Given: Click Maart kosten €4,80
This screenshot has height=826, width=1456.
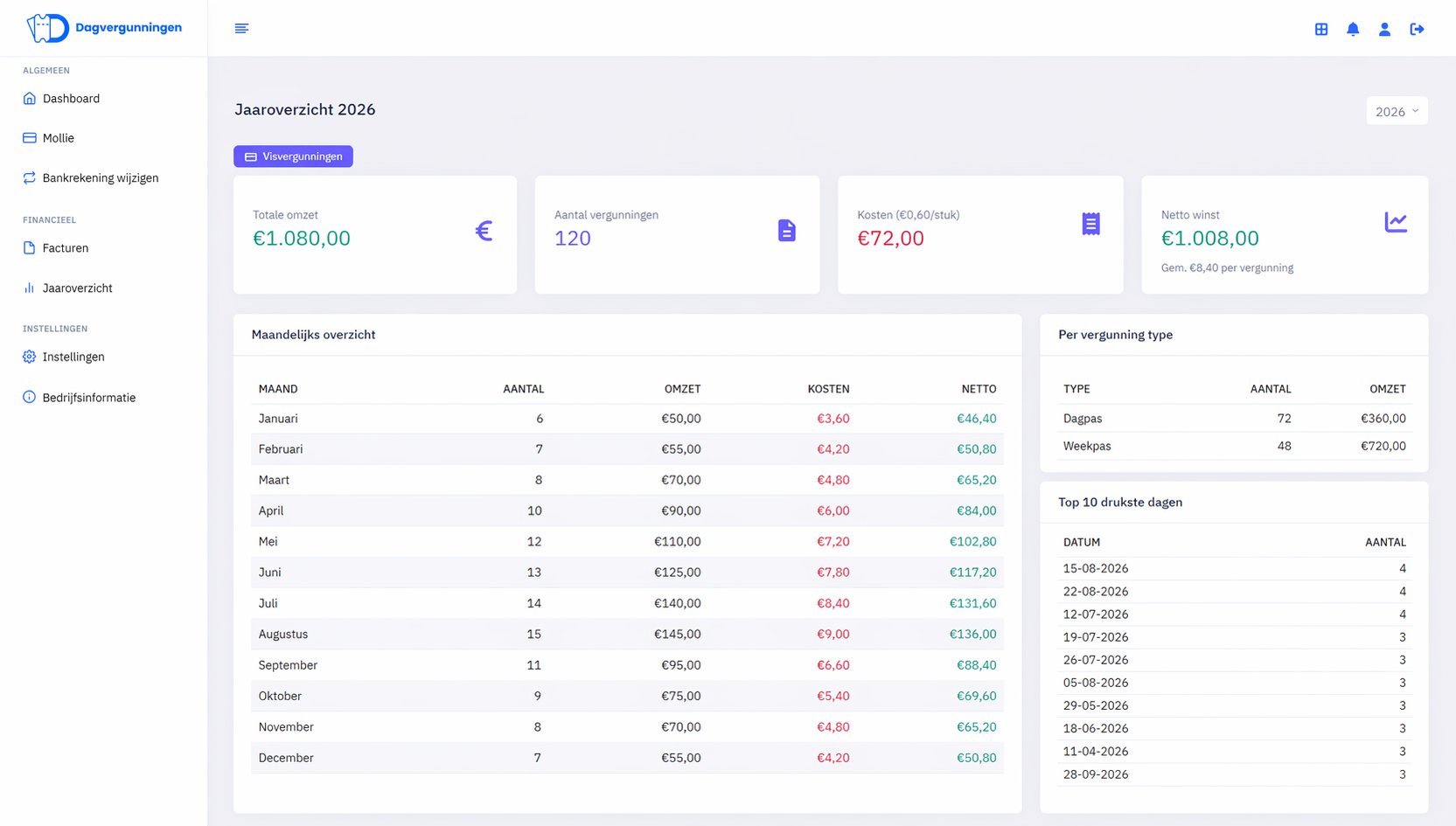Looking at the screenshot, I should click(833, 480).
